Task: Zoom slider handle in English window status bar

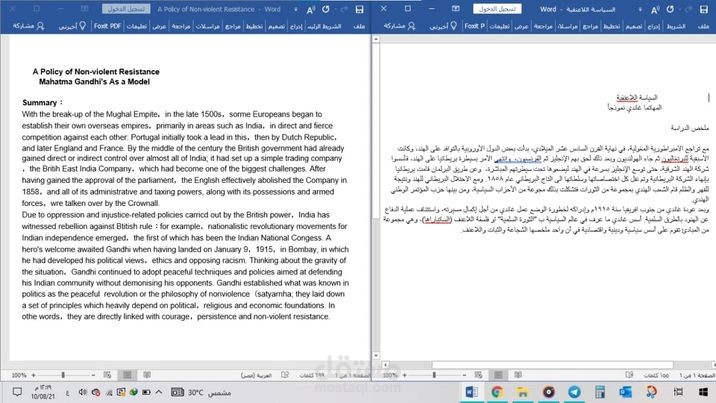Action: click(63, 375)
